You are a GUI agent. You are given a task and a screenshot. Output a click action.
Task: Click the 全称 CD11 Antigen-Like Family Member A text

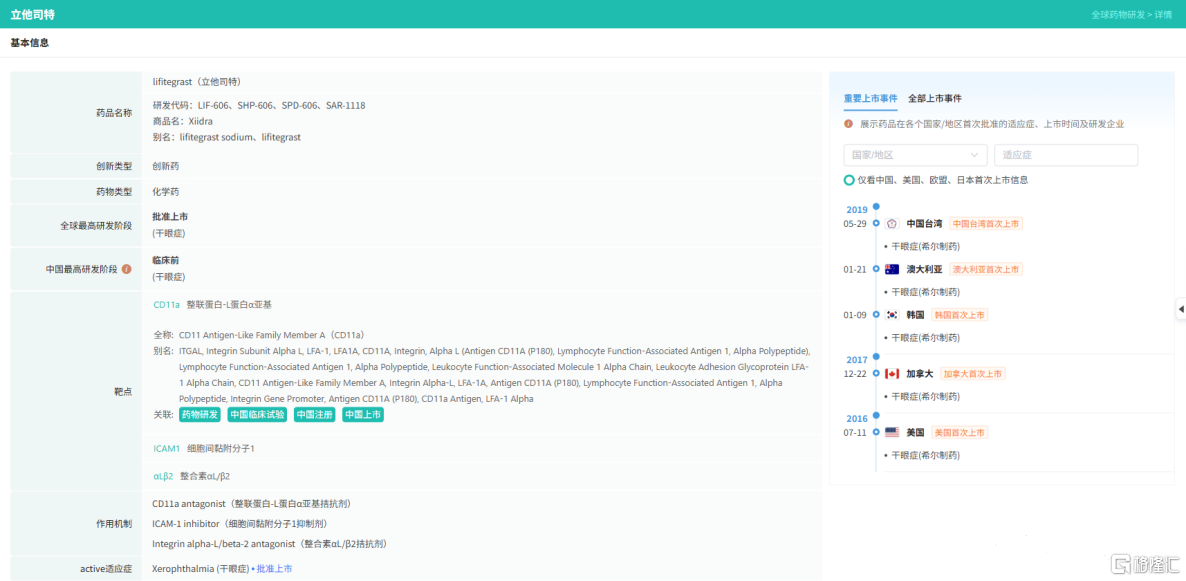pyautogui.click(x=260, y=335)
